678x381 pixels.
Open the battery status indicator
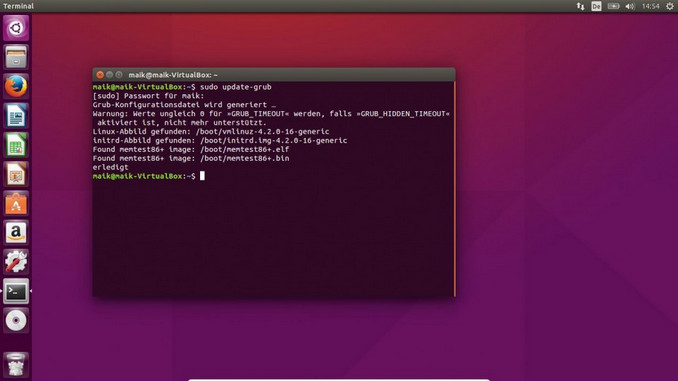point(613,6)
